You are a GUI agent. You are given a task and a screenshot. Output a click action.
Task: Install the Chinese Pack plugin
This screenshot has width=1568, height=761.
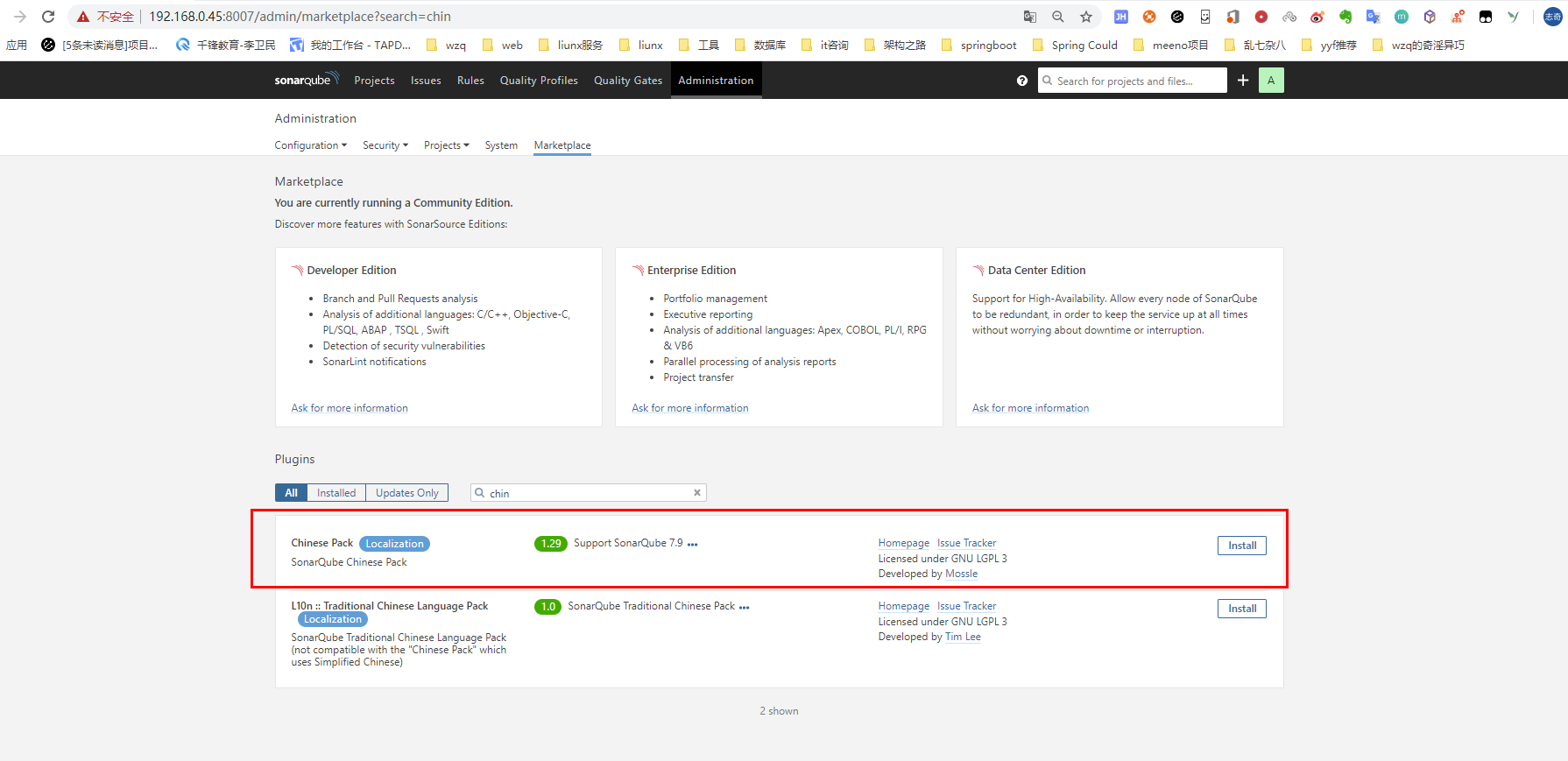point(1241,546)
